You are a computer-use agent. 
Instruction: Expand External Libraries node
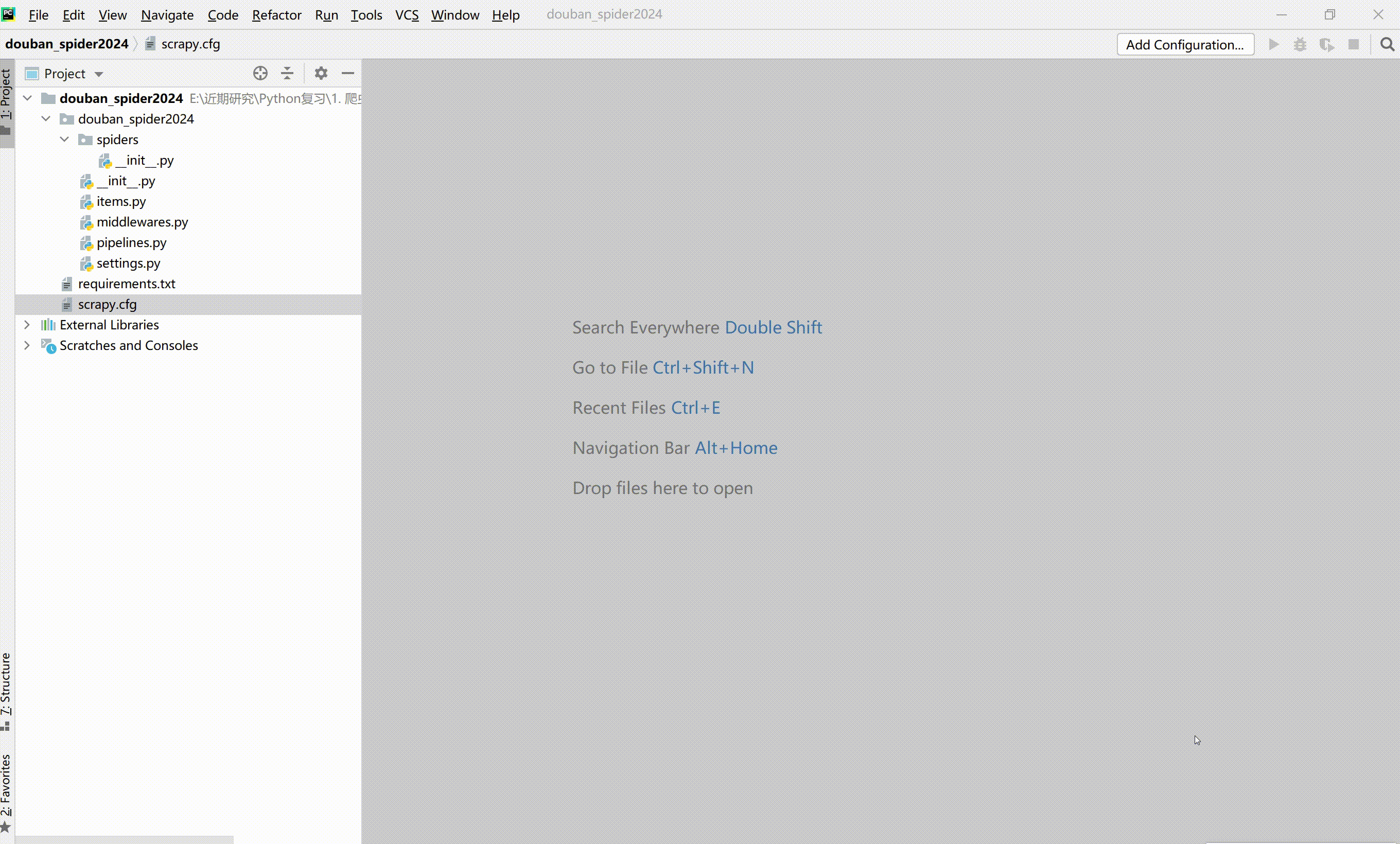pos(27,325)
